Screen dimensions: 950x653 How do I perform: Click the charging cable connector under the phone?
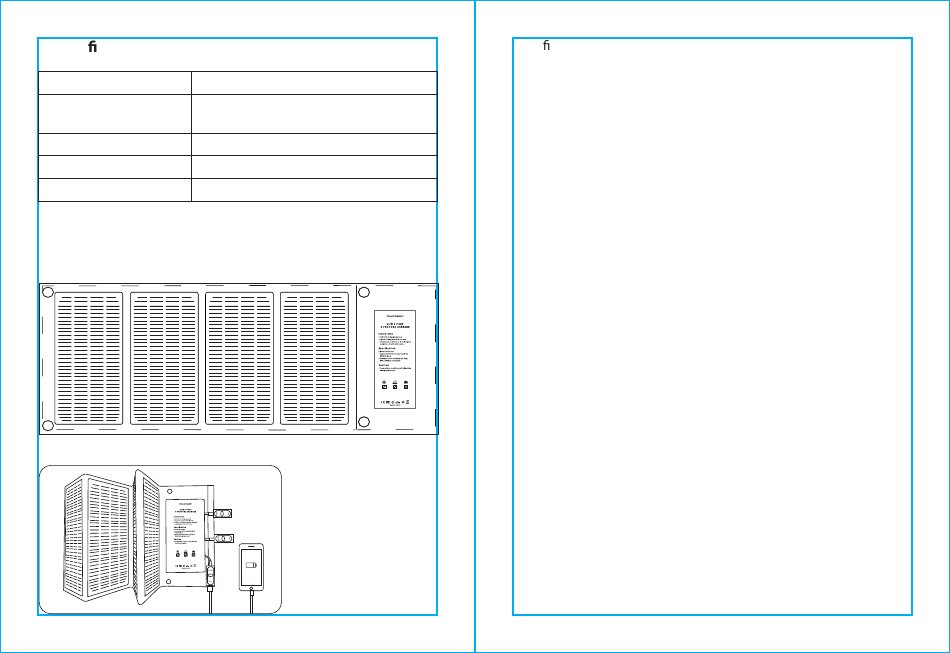click(251, 592)
